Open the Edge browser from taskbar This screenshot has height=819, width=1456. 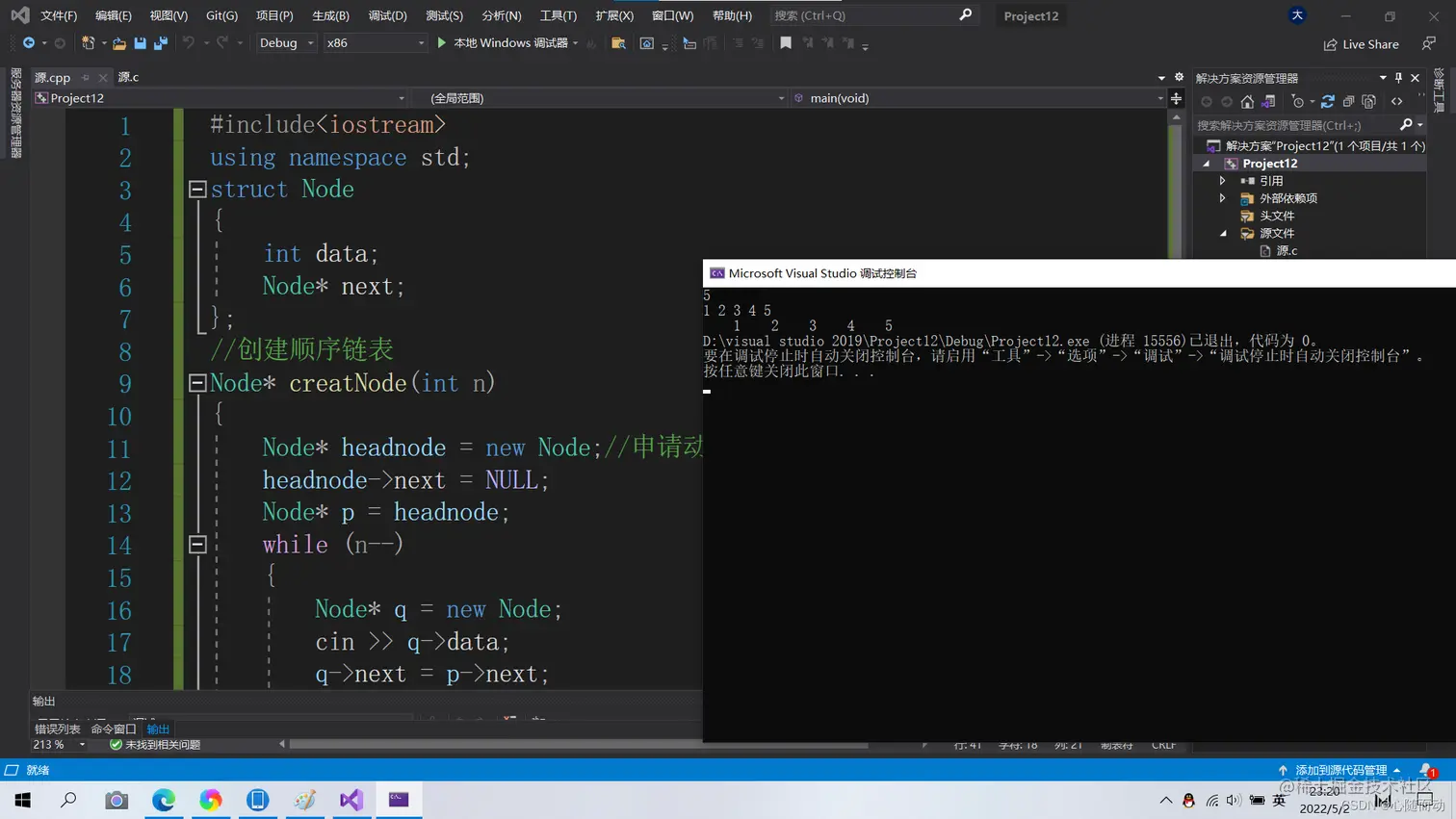164,800
